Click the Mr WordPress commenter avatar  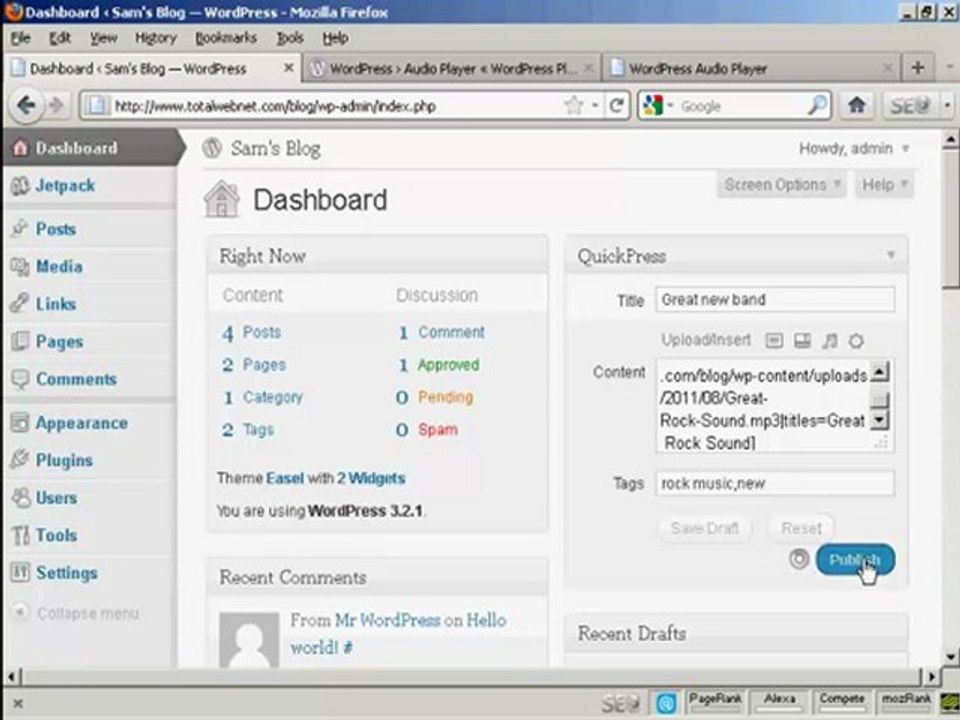(x=249, y=640)
